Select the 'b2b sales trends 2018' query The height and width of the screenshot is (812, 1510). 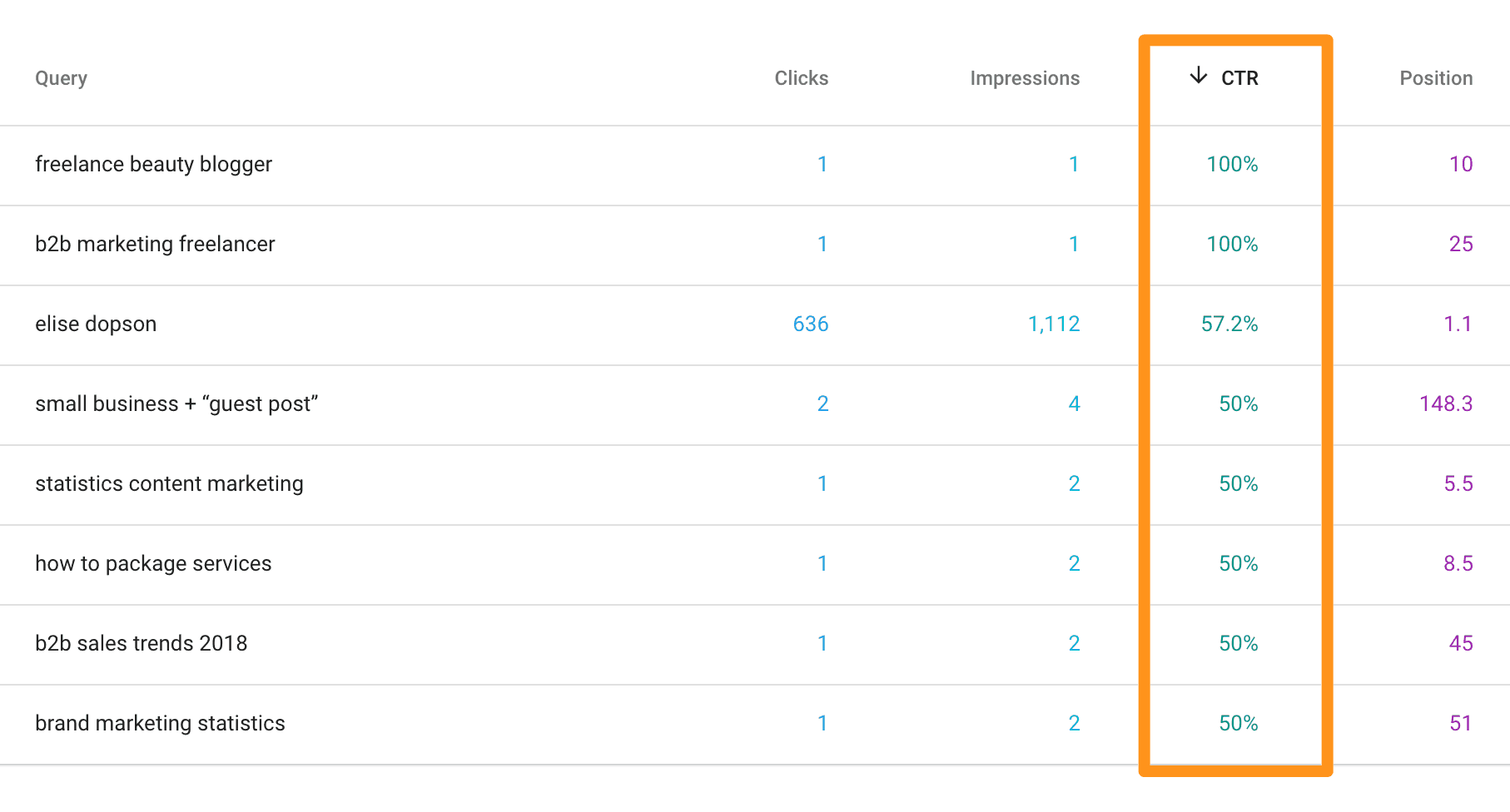tap(141, 642)
